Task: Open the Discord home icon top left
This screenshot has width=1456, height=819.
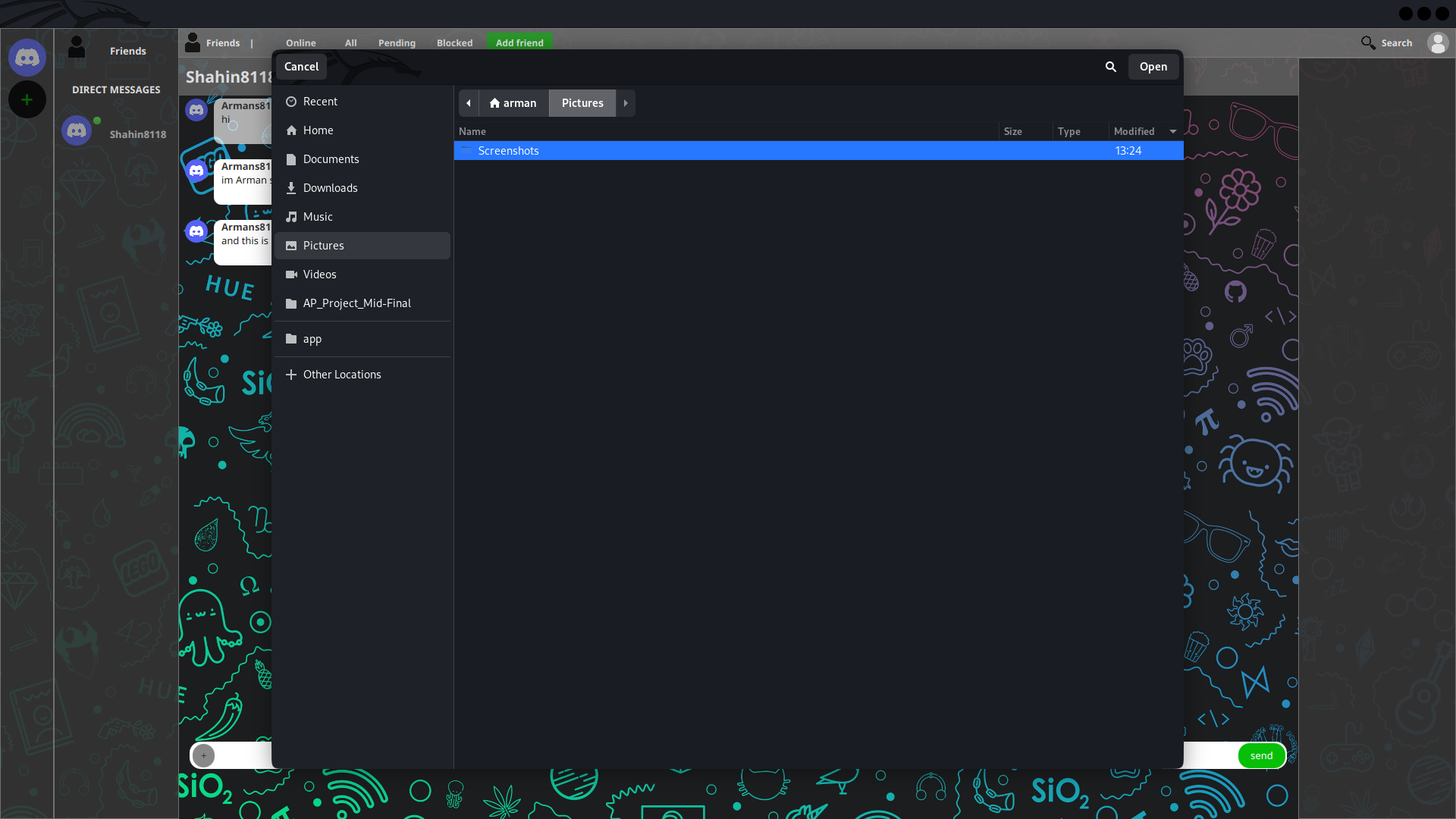Action: 27,57
